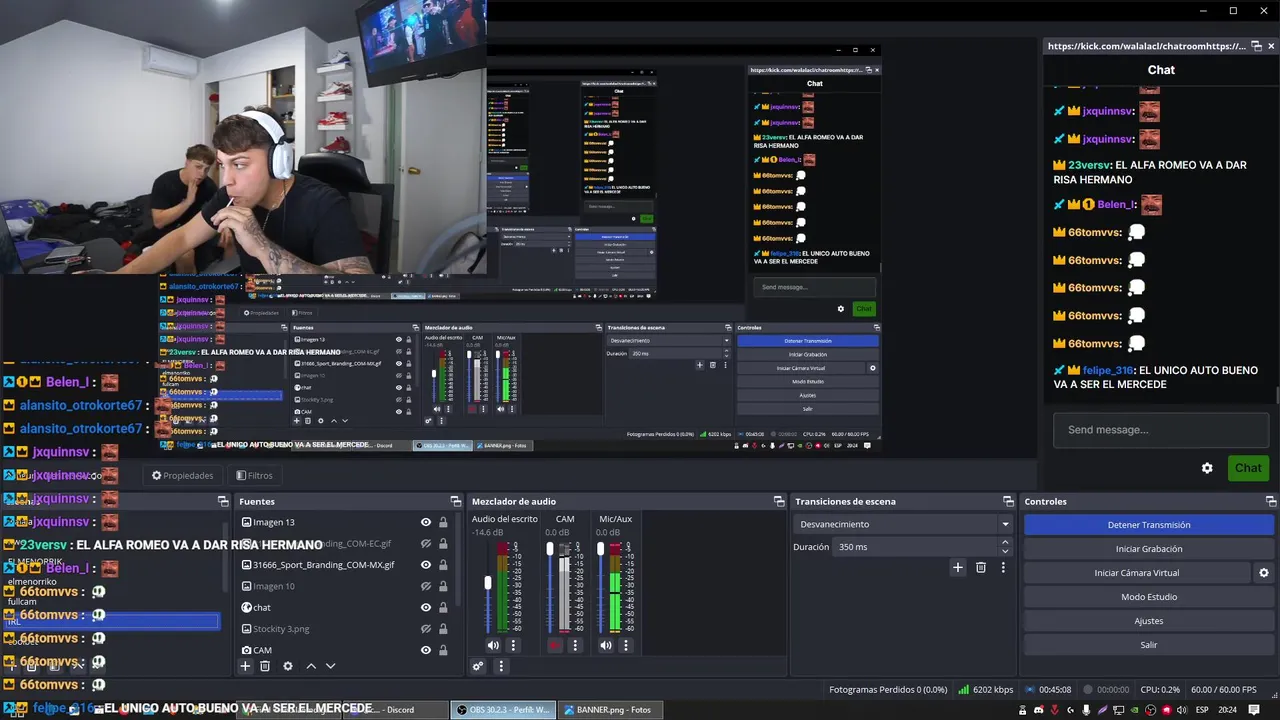Hide the chat browser source

pos(426,607)
